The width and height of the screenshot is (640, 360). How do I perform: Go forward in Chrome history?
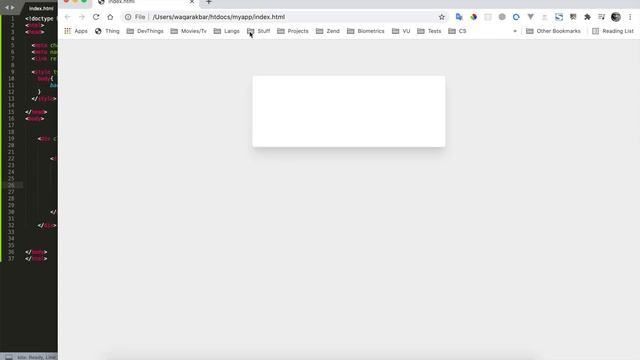coord(82,17)
